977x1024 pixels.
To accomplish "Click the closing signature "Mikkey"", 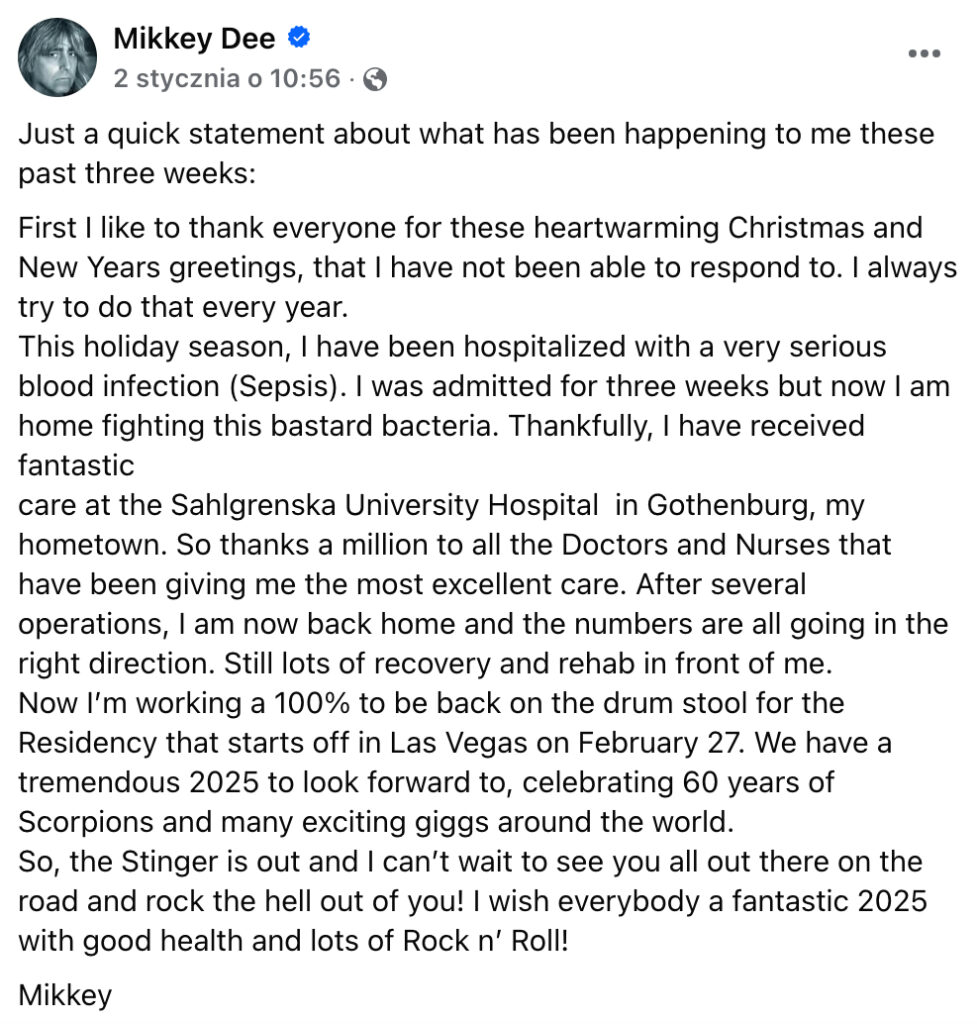I will pos(65,995).
